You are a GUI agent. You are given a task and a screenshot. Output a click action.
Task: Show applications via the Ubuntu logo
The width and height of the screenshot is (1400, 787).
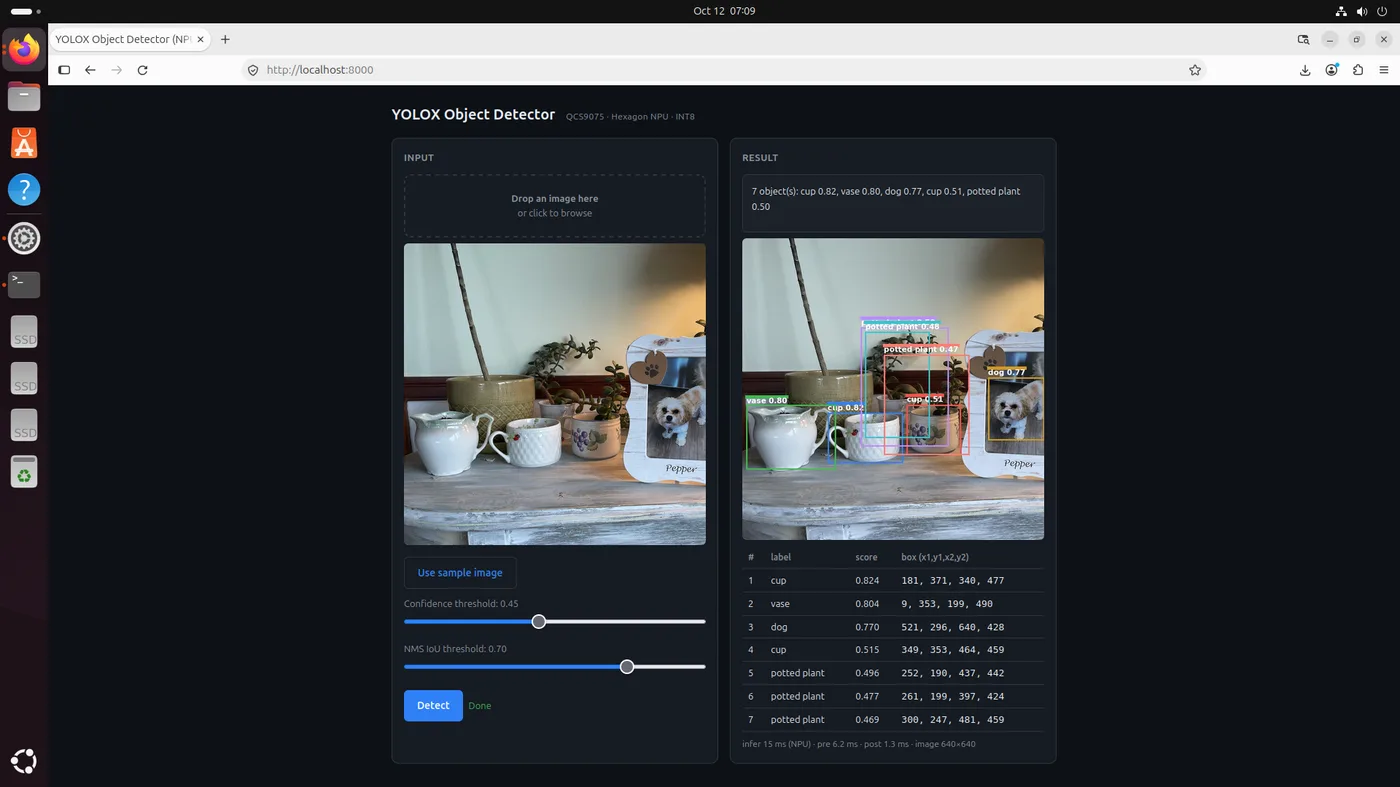point(24,761)
